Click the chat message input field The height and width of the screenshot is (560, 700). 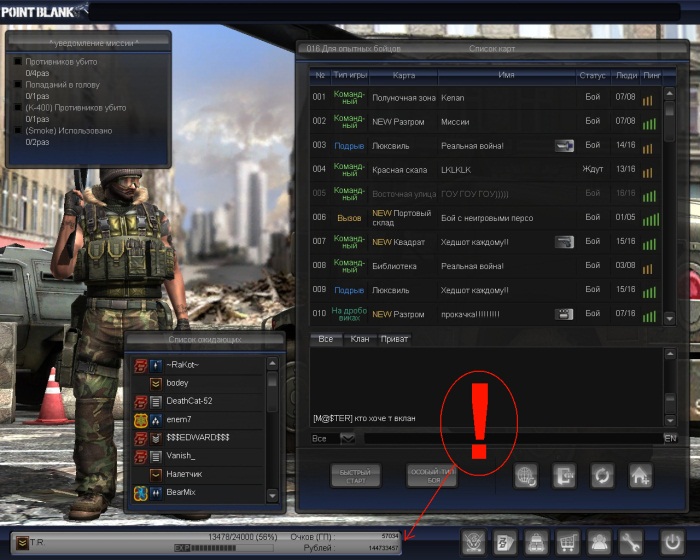point(513,439)
